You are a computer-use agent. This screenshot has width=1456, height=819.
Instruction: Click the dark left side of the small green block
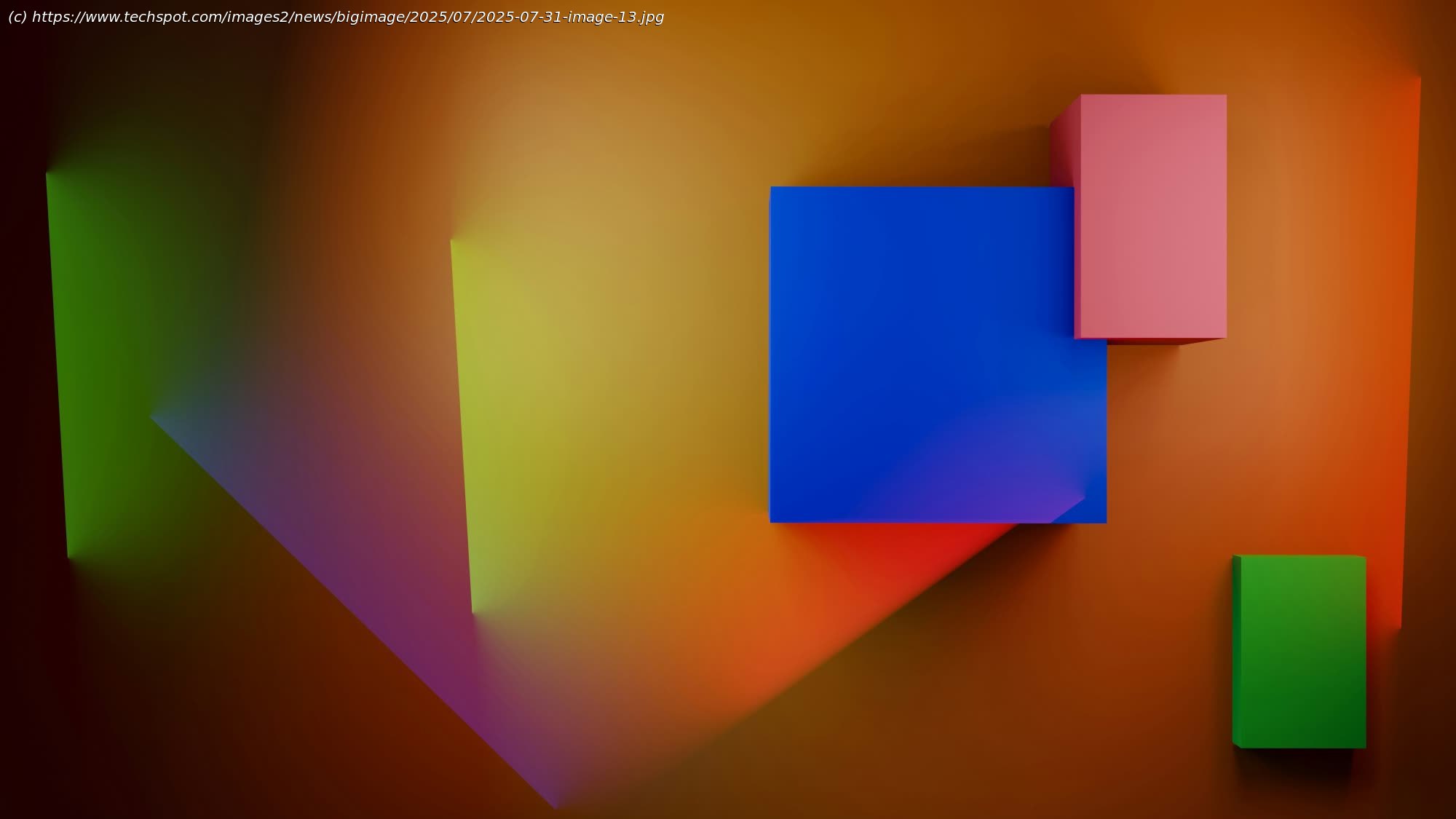[1236, 652]
